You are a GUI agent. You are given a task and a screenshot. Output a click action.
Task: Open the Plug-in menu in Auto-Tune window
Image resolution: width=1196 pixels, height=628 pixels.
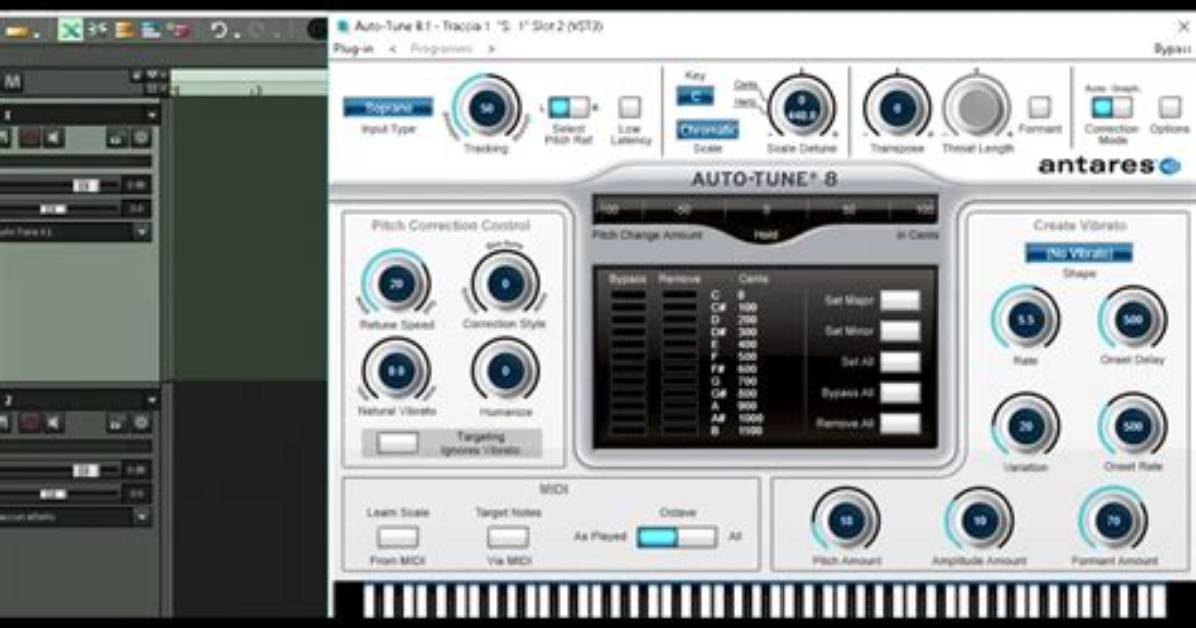pos(353,49)
